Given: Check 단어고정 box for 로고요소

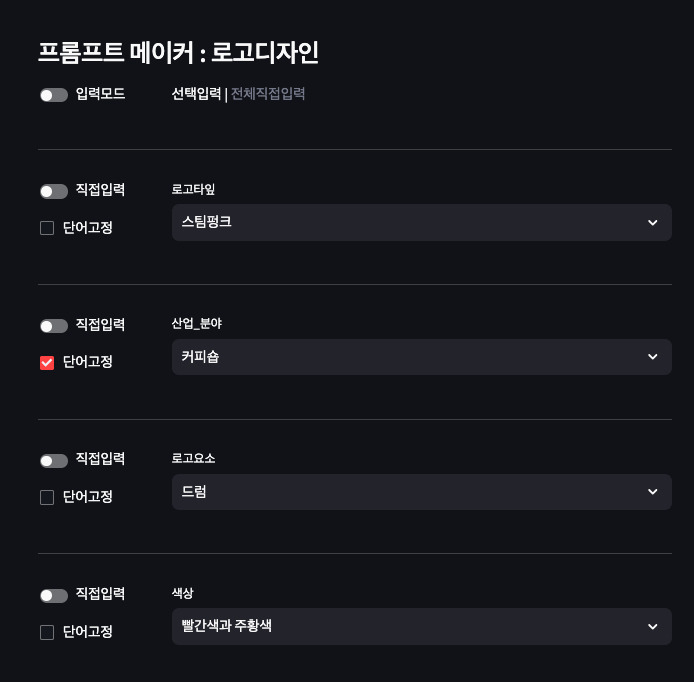Looking at the screenshot, I should (x=47, y=498).
